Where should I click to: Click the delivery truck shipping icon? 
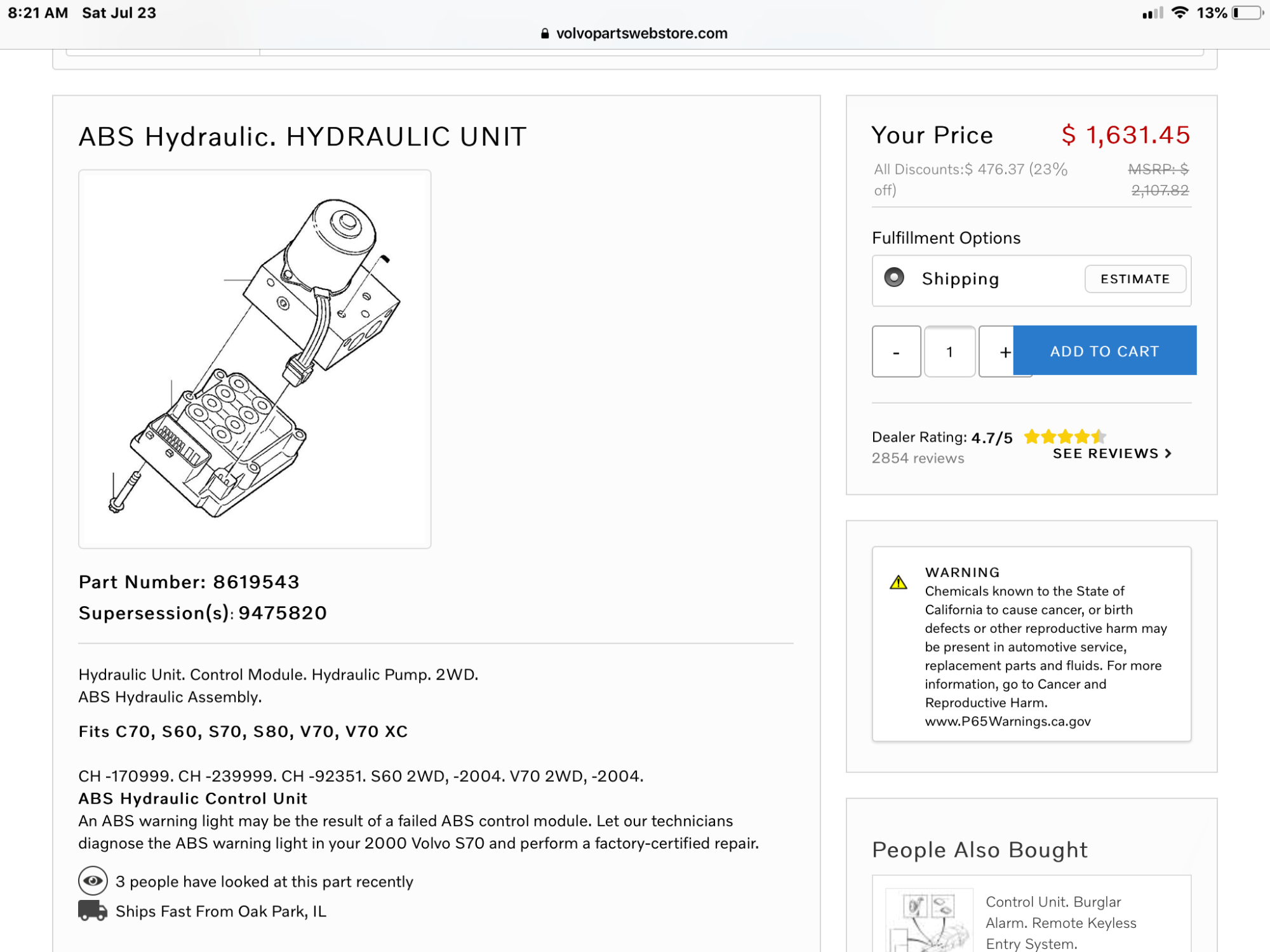tap(93, 911)
